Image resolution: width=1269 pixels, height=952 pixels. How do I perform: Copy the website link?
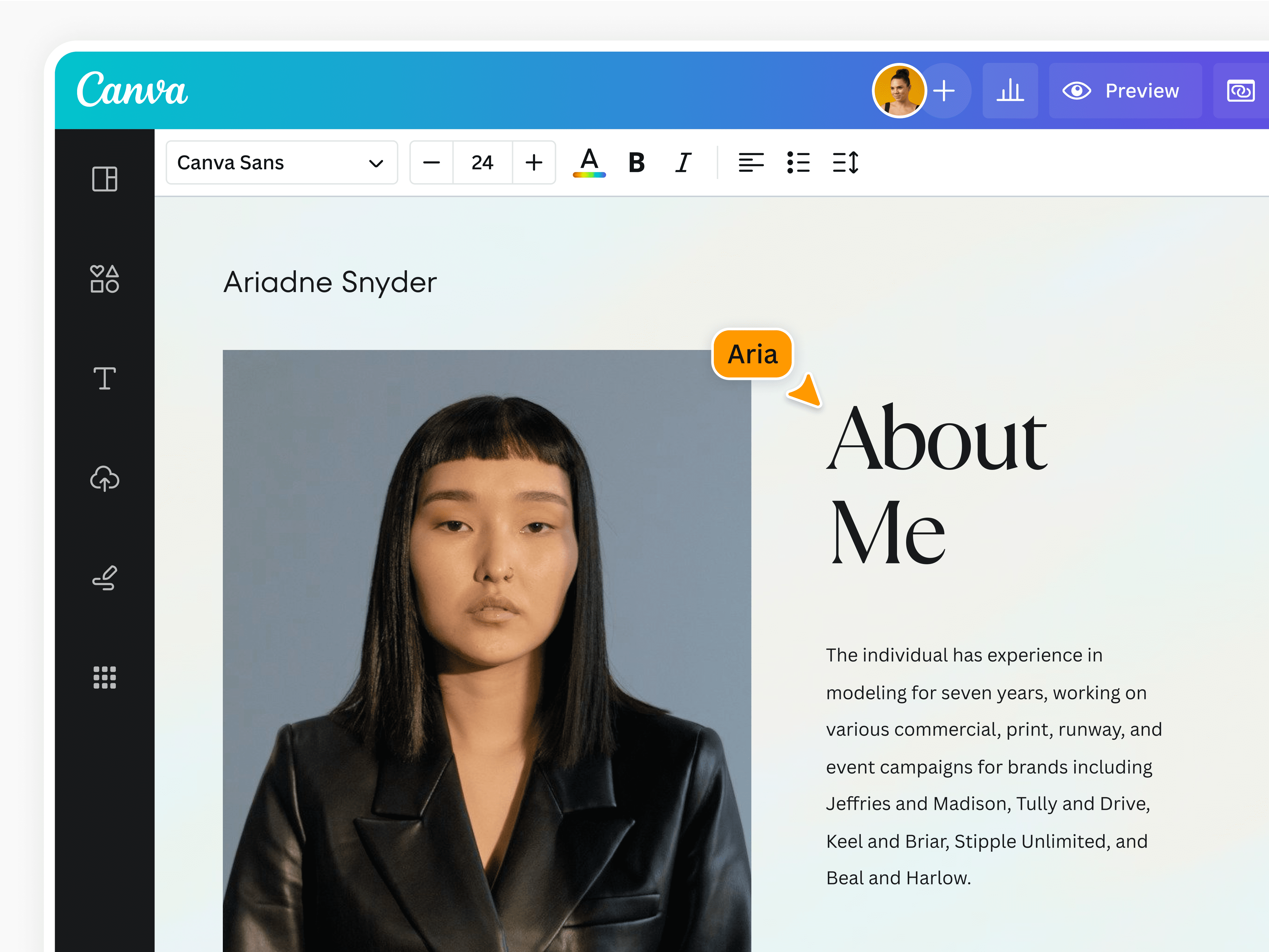pyautogui.click(x=1241, y=90)
